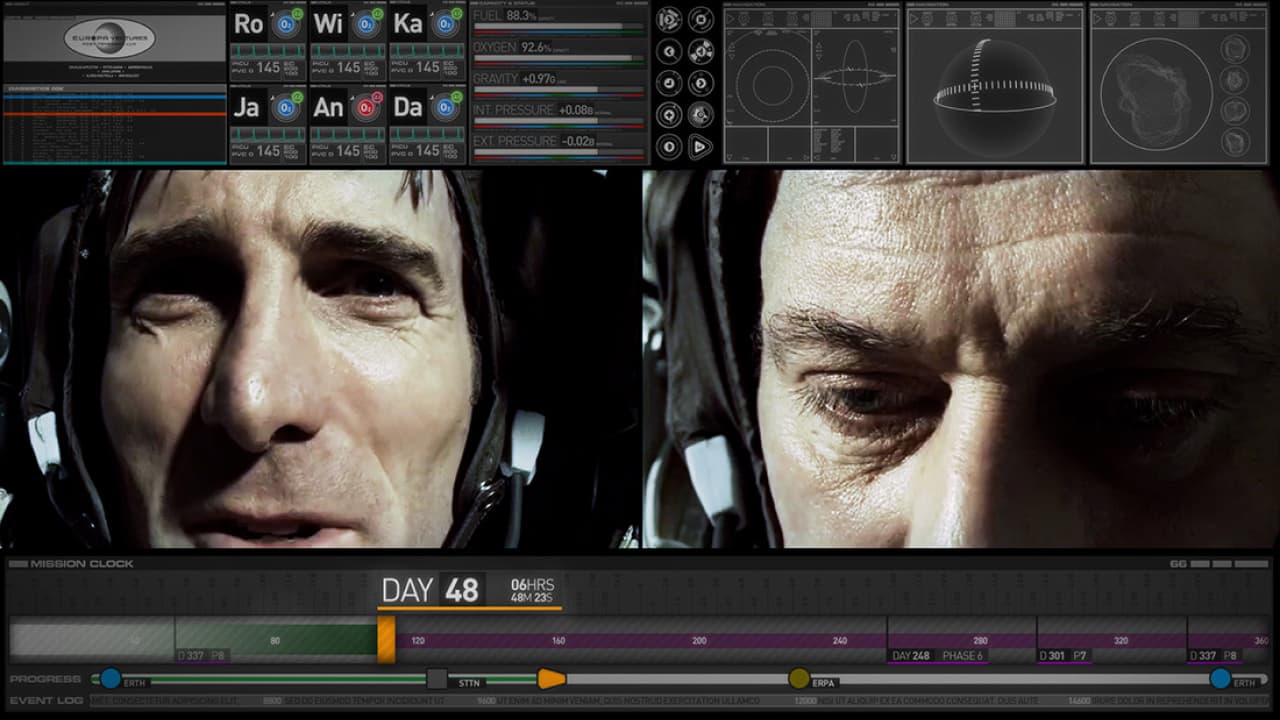Click the 06HRS 48M 23S time readout
The height and width of the screenshot is (720, 1280).
click(x=532, y=590)
